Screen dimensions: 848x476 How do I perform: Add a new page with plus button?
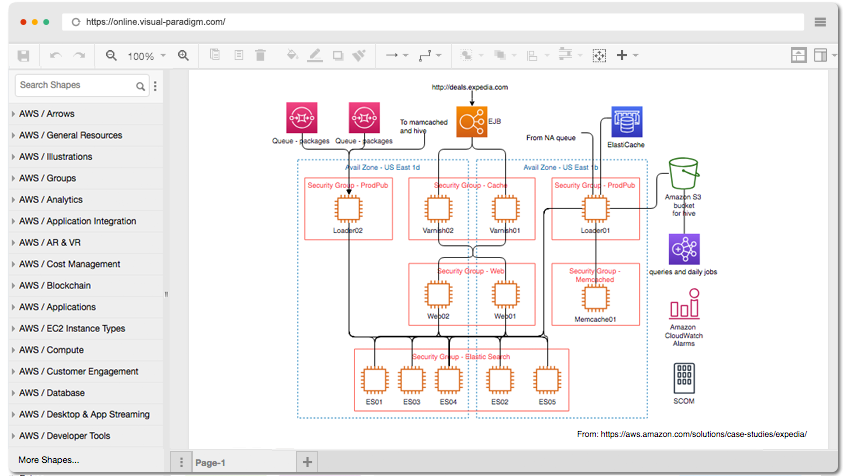tap(307, 462)
